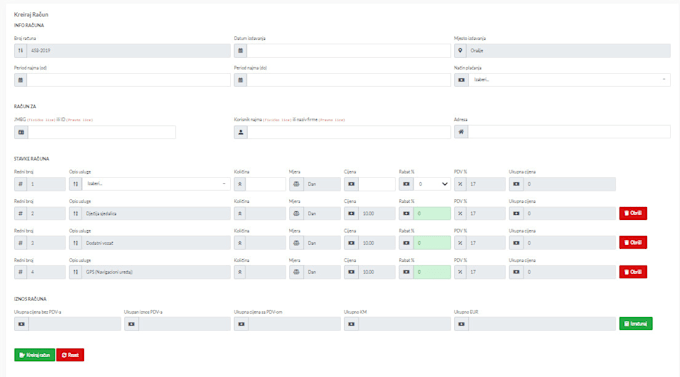Click the globe icon beside Mjera in row 1
The height and width of the screenshot is (377, 680).
tap(296, 184)
